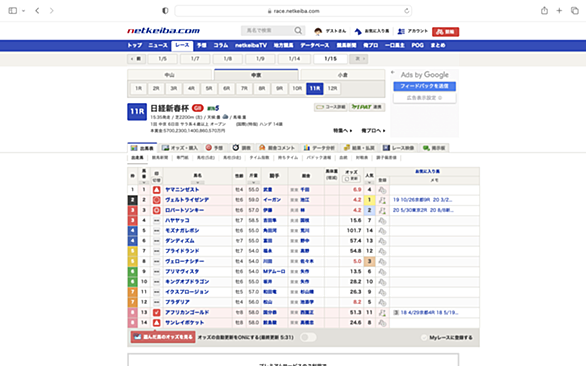Open the course detail button

[331, 107]
